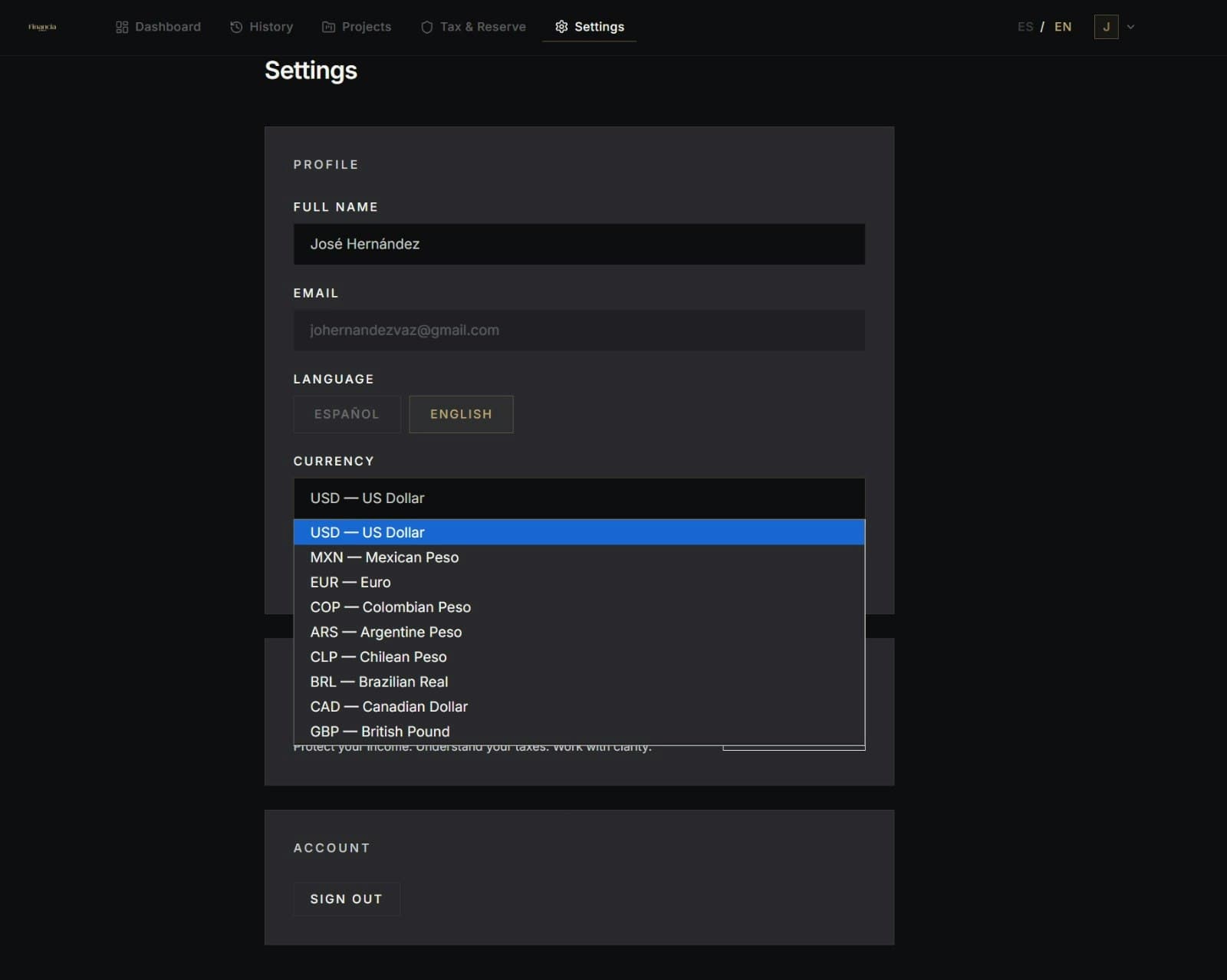
Task: Open Dashboard using the grid icon
Action: coord(121,27)
